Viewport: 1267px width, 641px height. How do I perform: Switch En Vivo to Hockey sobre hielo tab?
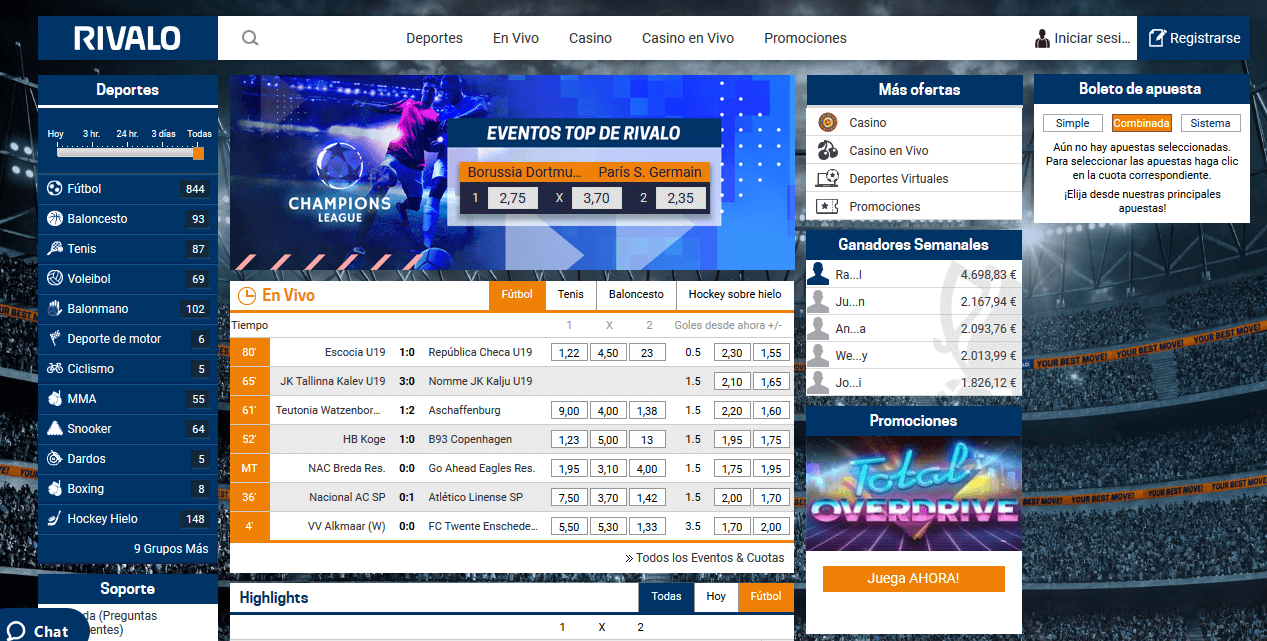pyautogui.click(x=735, y=295)
